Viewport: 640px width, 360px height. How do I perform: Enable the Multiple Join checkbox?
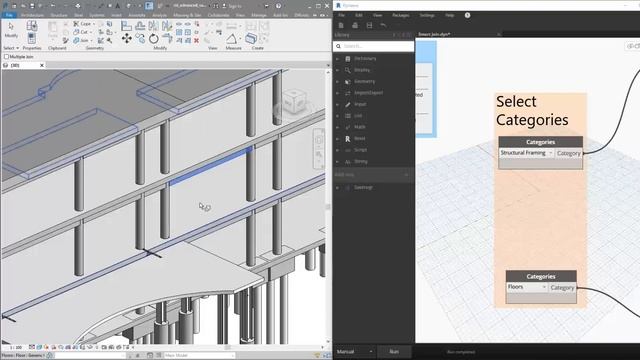[6, 57]
